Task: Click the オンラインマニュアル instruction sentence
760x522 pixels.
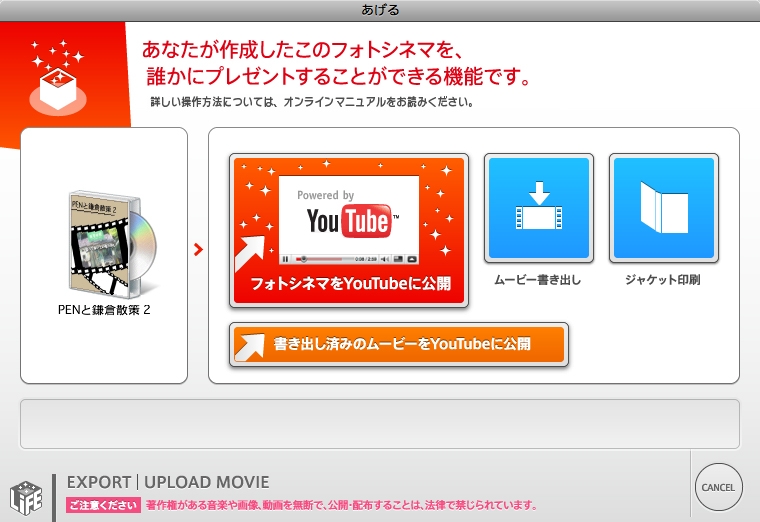Action: [312, 102]
